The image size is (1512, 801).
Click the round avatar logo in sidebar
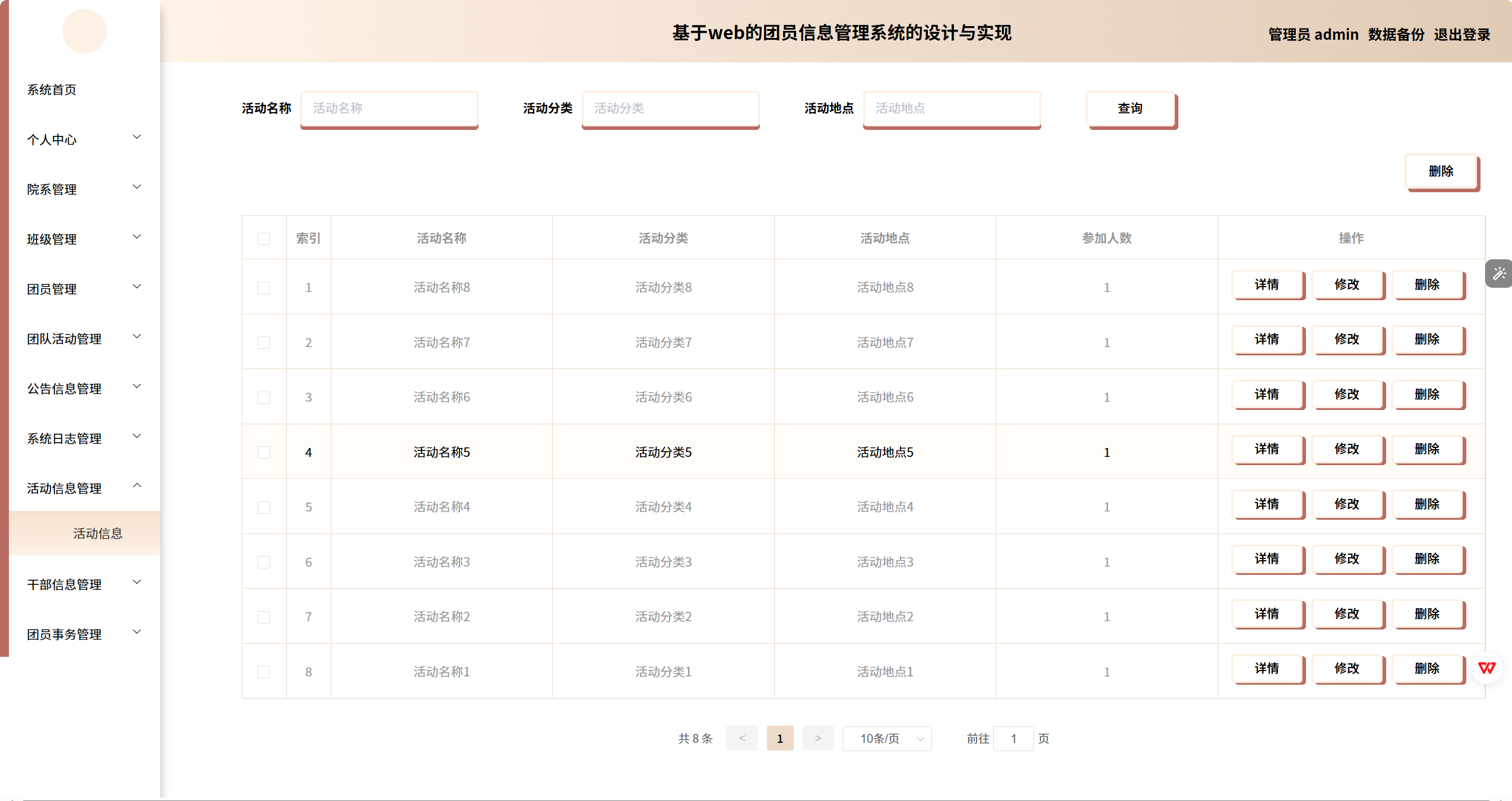click(x=84, y=31)
